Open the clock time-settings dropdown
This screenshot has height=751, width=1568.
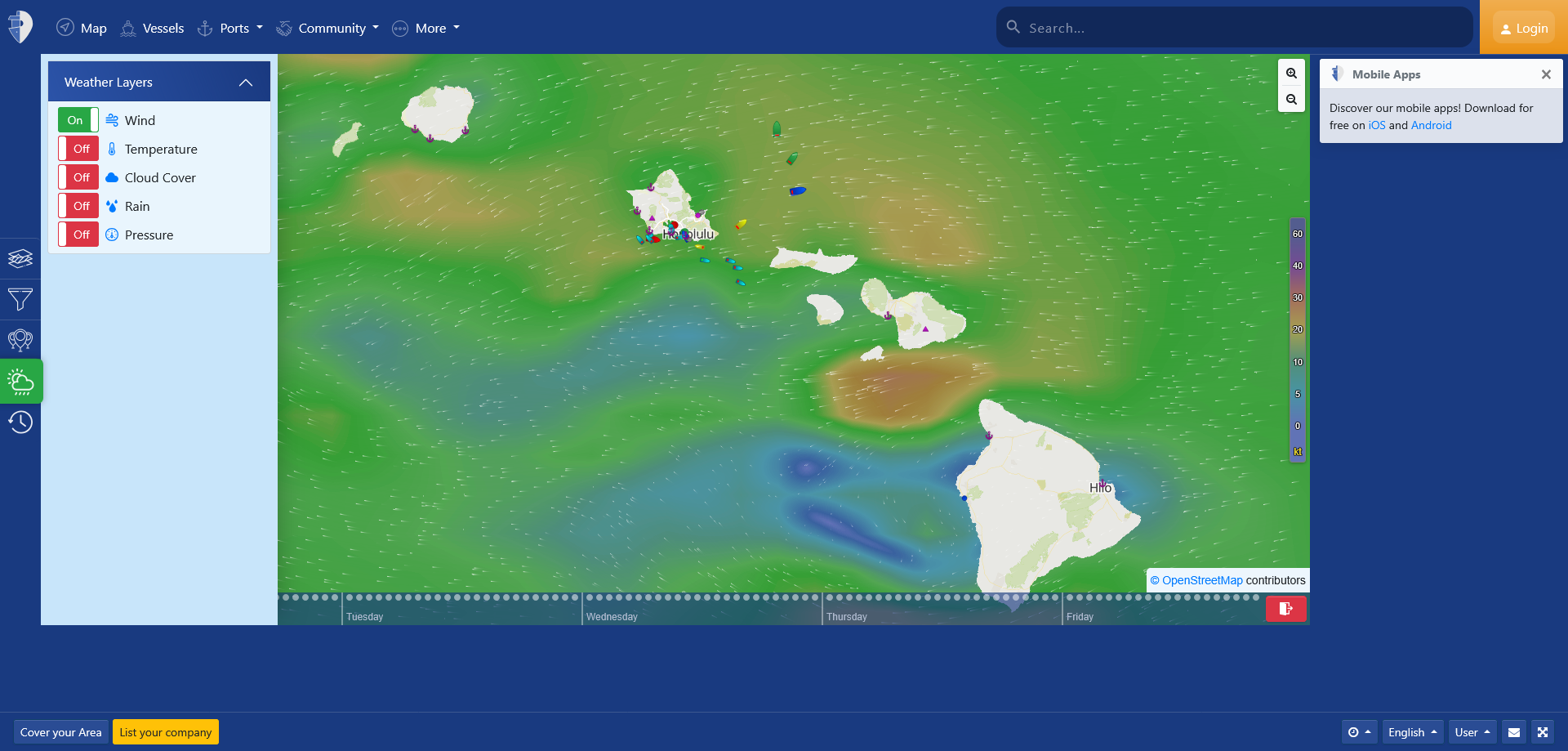tap(1360, 732)
